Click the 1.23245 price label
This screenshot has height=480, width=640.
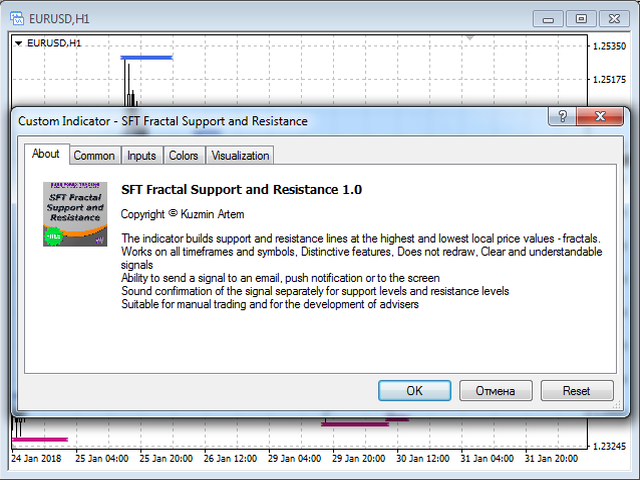[x=609, y=447]
